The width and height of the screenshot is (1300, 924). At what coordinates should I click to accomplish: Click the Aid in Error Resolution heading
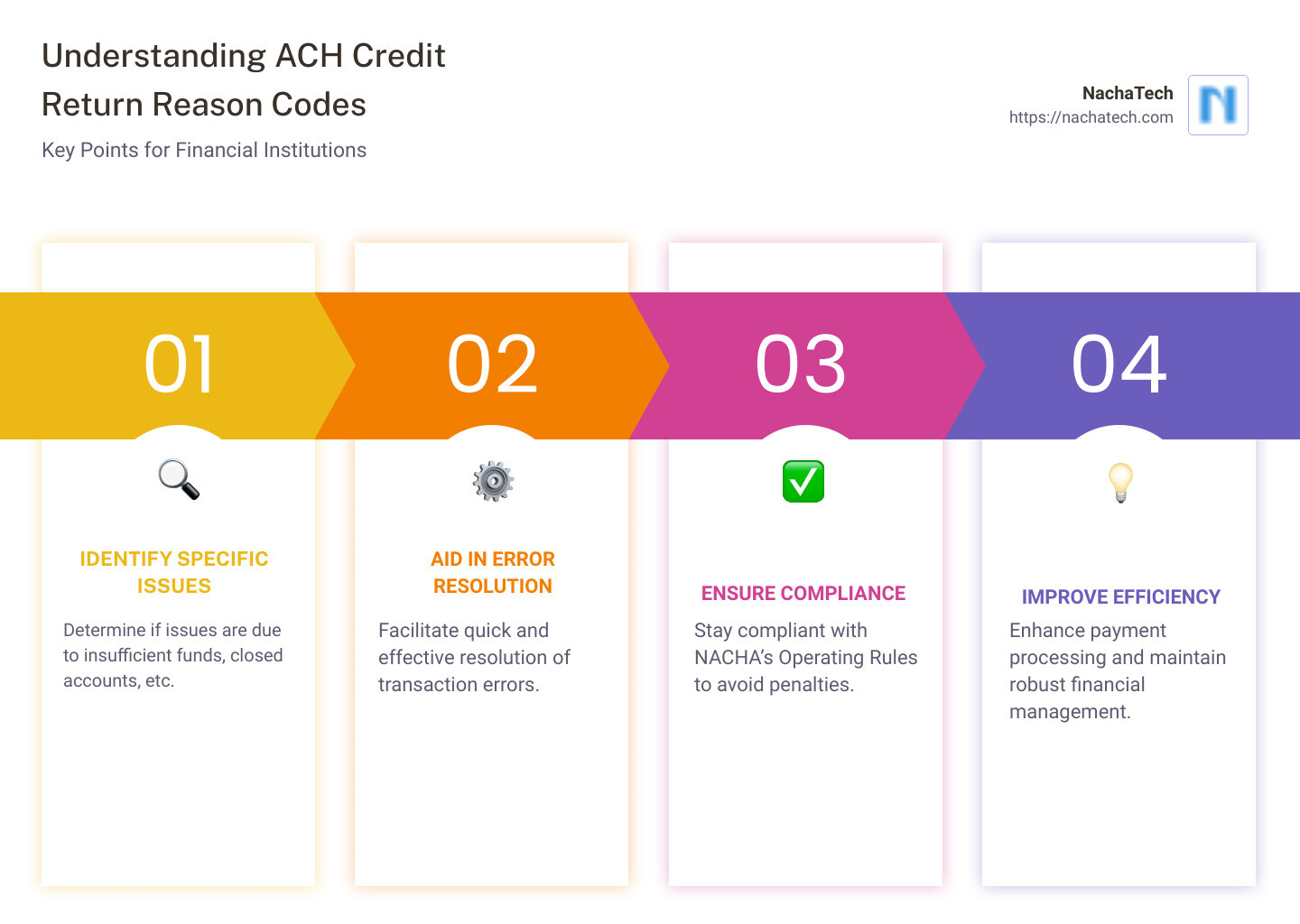492,572
